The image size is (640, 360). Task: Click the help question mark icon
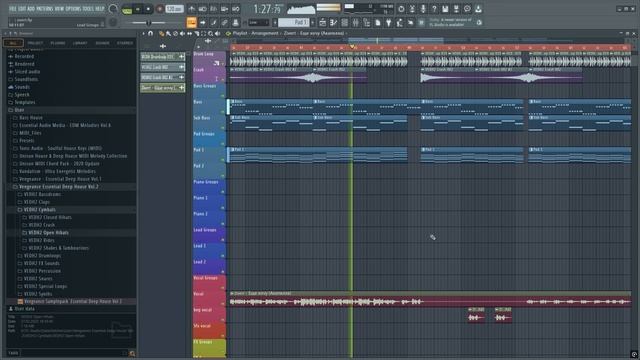(x=434, y=9)
